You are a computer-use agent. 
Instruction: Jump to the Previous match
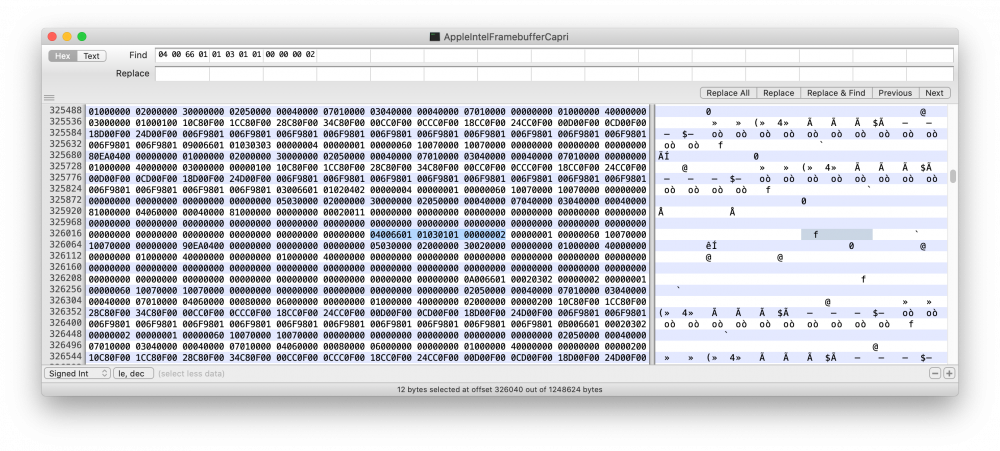[895, 93]
